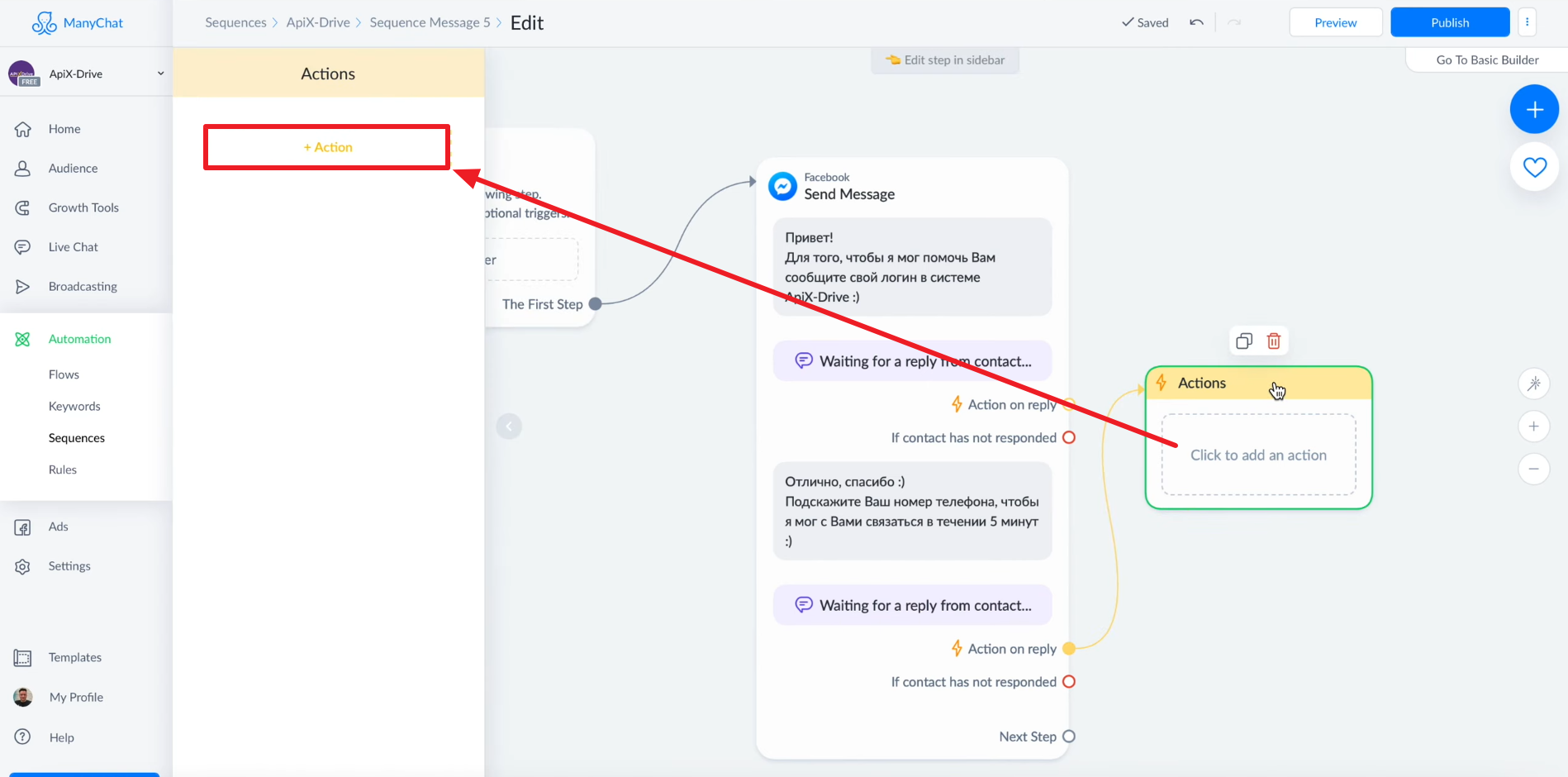Click the Automation icon
Viewport: 1568px width, 777px height.
point(22,339)
